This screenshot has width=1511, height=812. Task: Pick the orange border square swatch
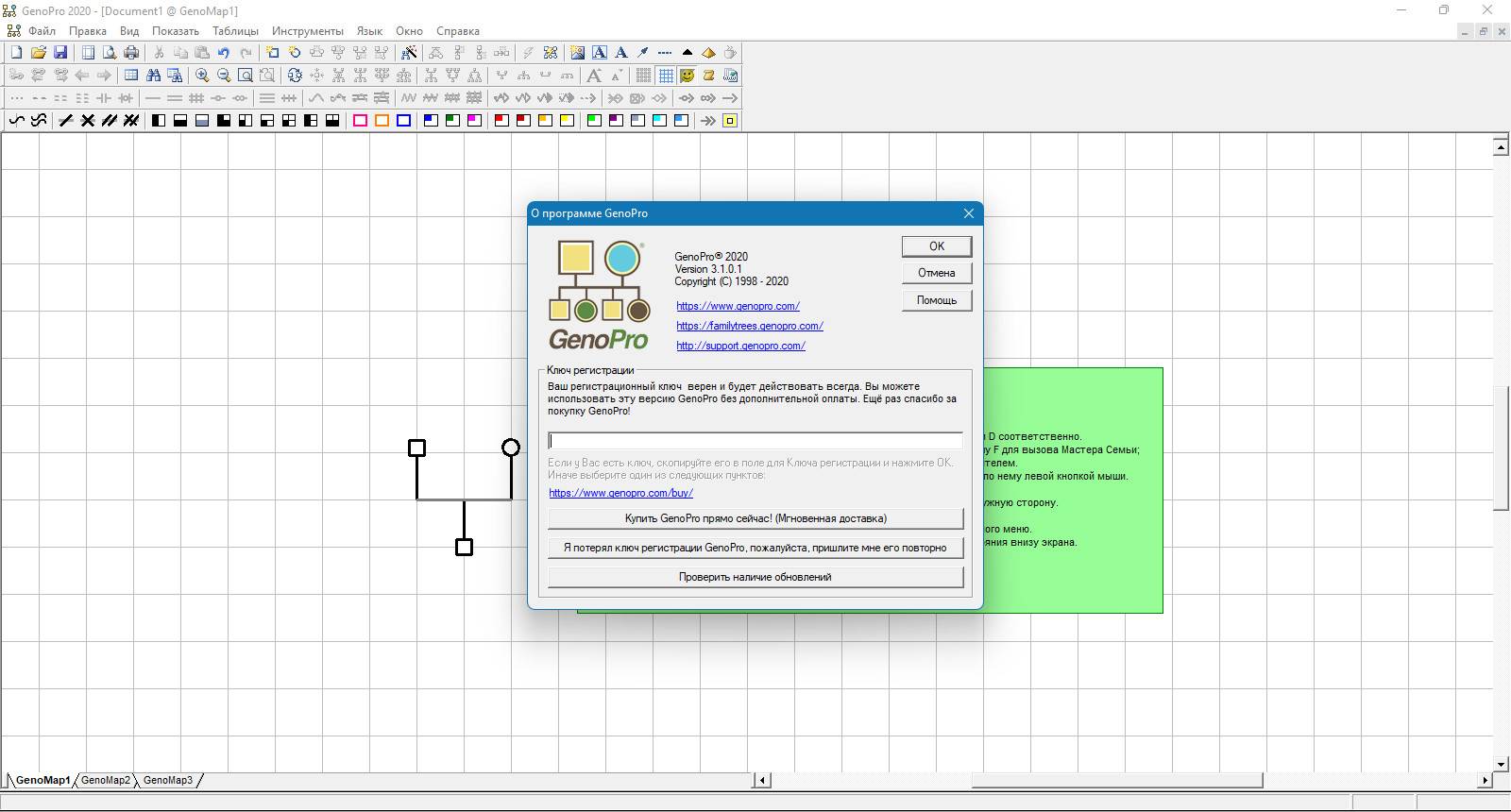click(x=382, y=121)
